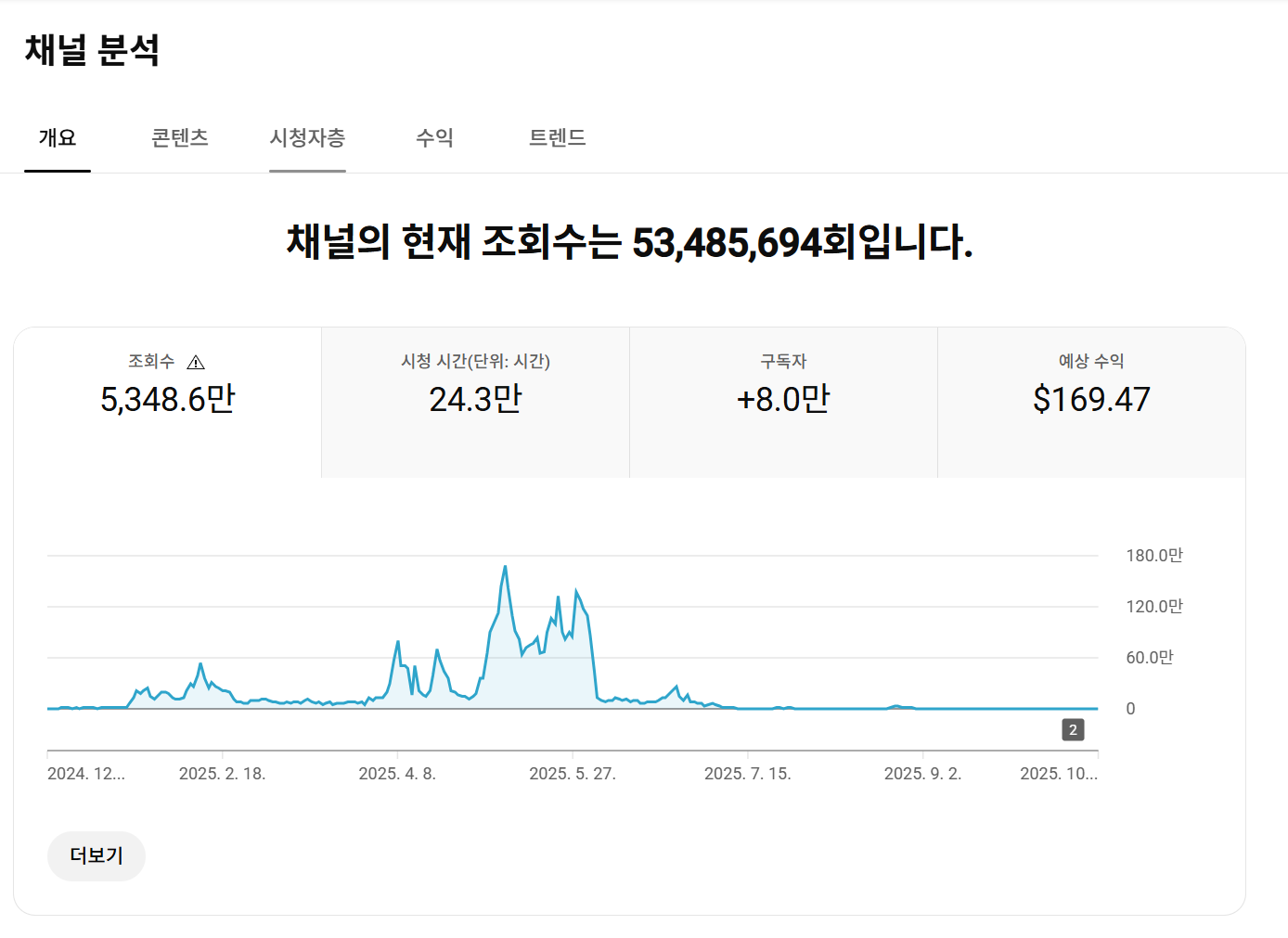Go to the 수익 tab
1288x938 pixels.
click(434, 138)
